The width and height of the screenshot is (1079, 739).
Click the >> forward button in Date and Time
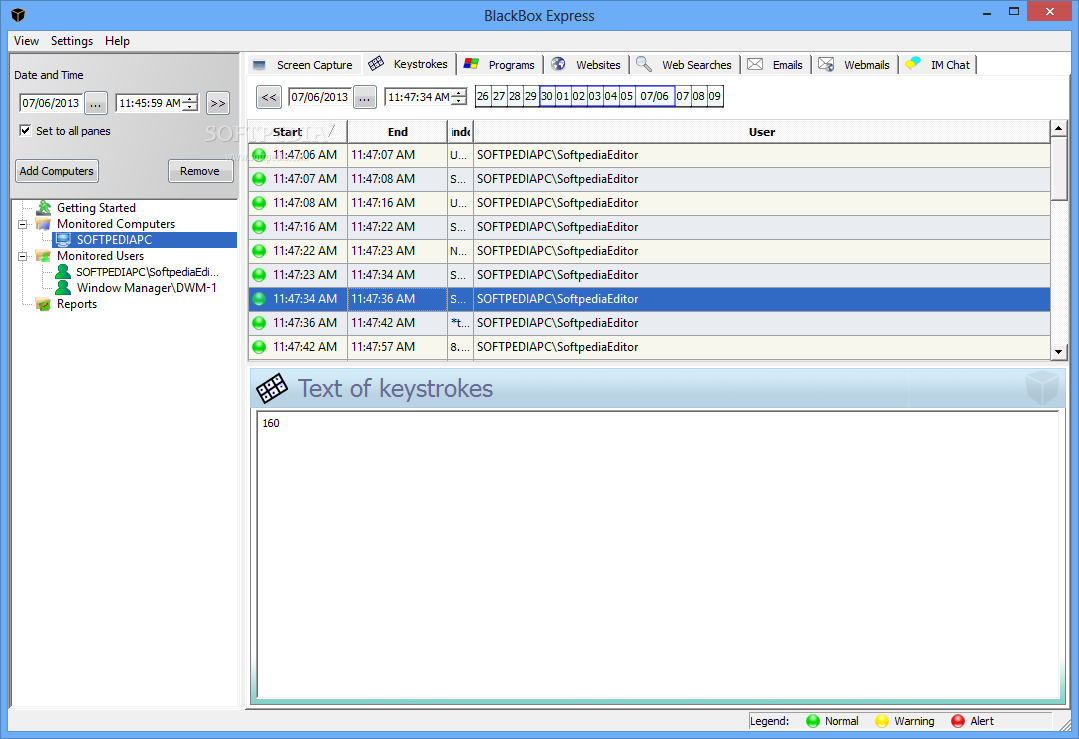pos(217,103)
